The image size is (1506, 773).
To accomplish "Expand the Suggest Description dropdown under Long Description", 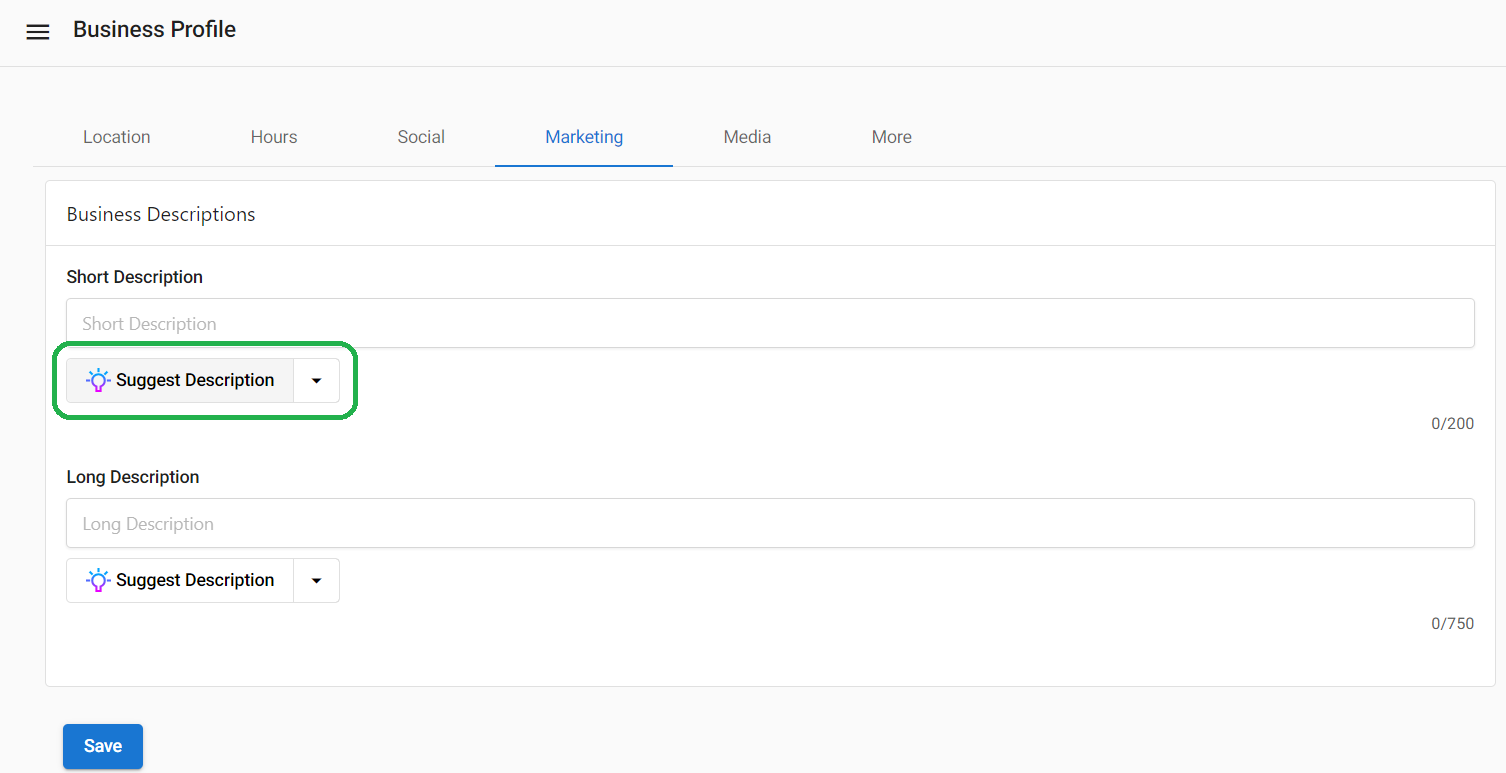I will 316,580.
